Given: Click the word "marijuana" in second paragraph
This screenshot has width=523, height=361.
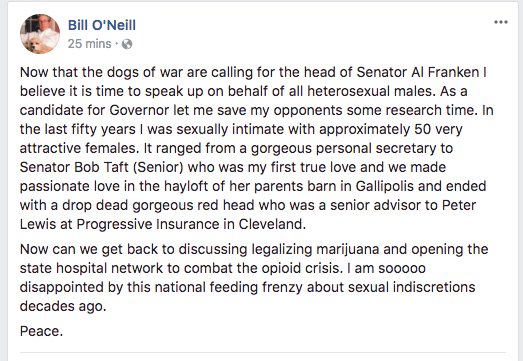Looking at the screenshot, I should coord(348,249).
